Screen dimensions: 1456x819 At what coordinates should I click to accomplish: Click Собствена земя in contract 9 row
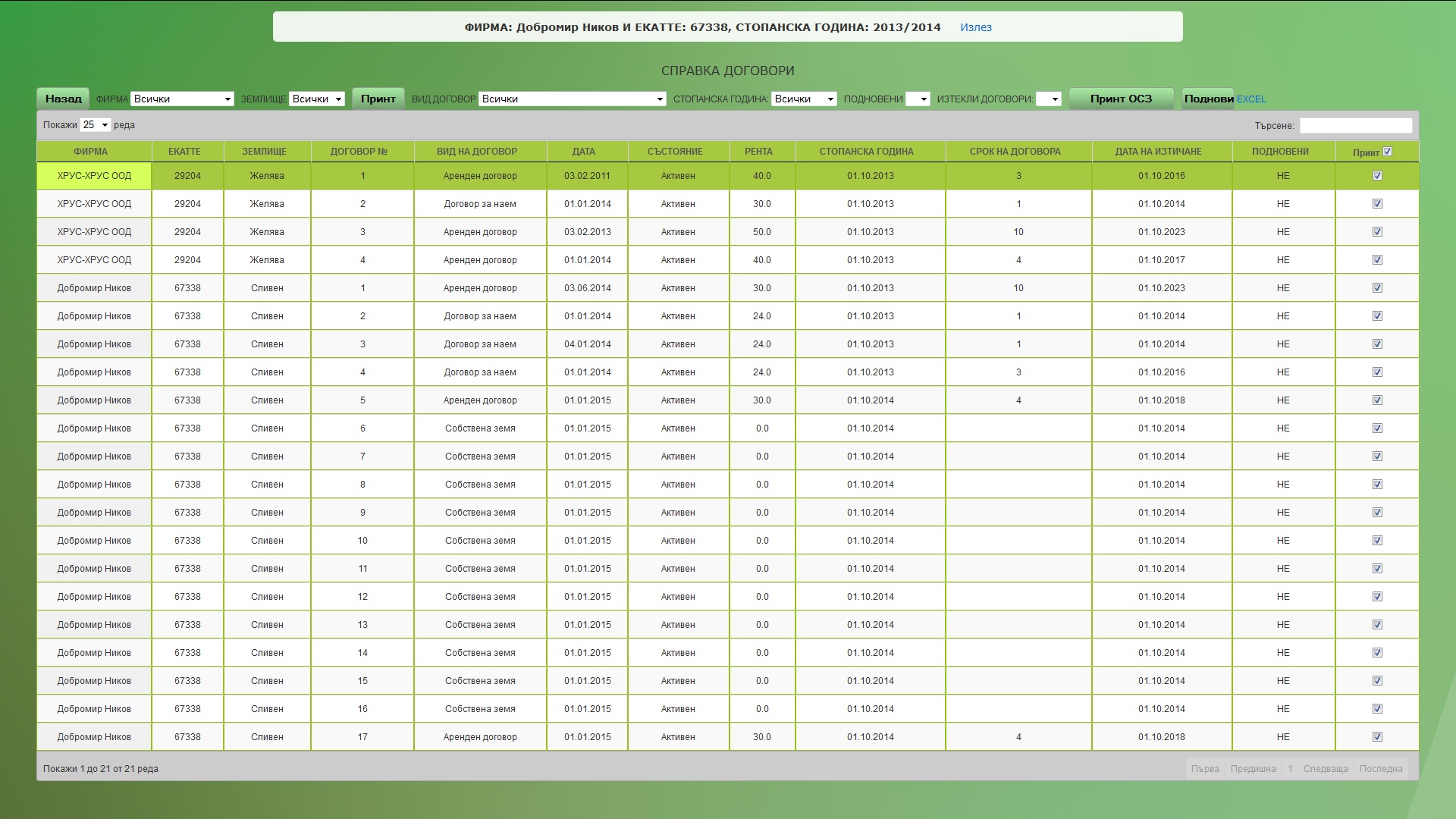480,513
